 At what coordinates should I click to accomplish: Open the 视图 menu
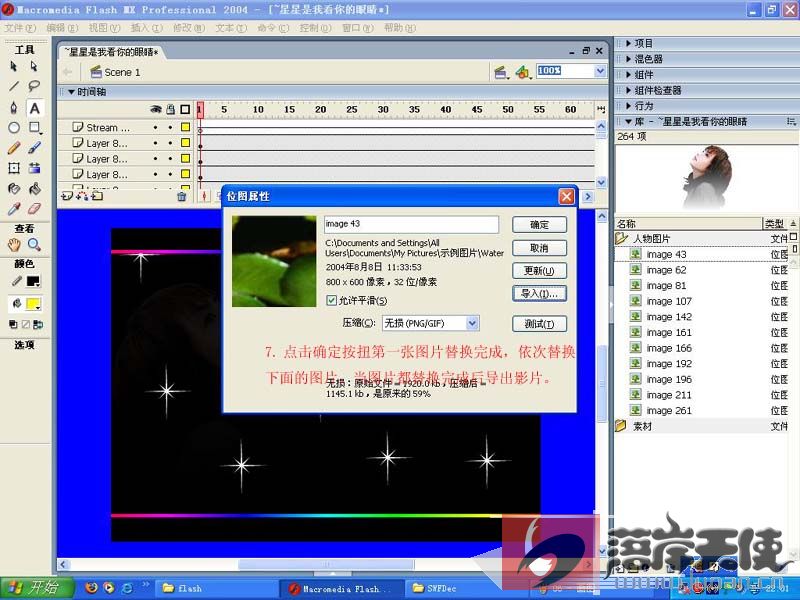coord(104,28)
